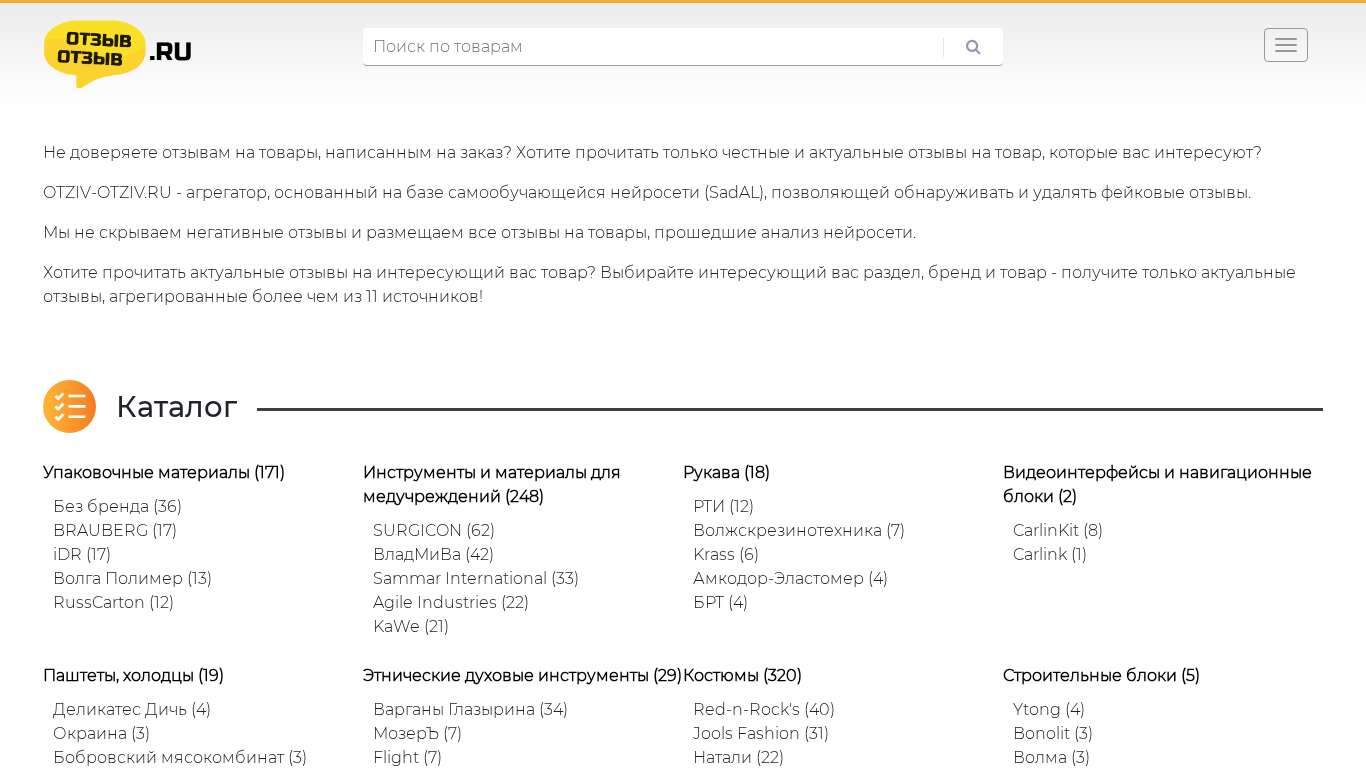The image size is (1366, 768).
Task: Select brand Натали (22)
Action: (x=738, y=757)
